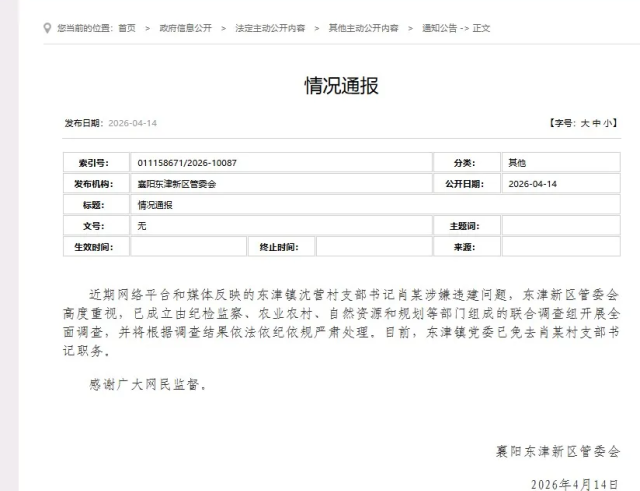Screen dimensions: 640x491
Task: Click the location pin icon in breadcrumb
Action: click(x=47, y=28)
